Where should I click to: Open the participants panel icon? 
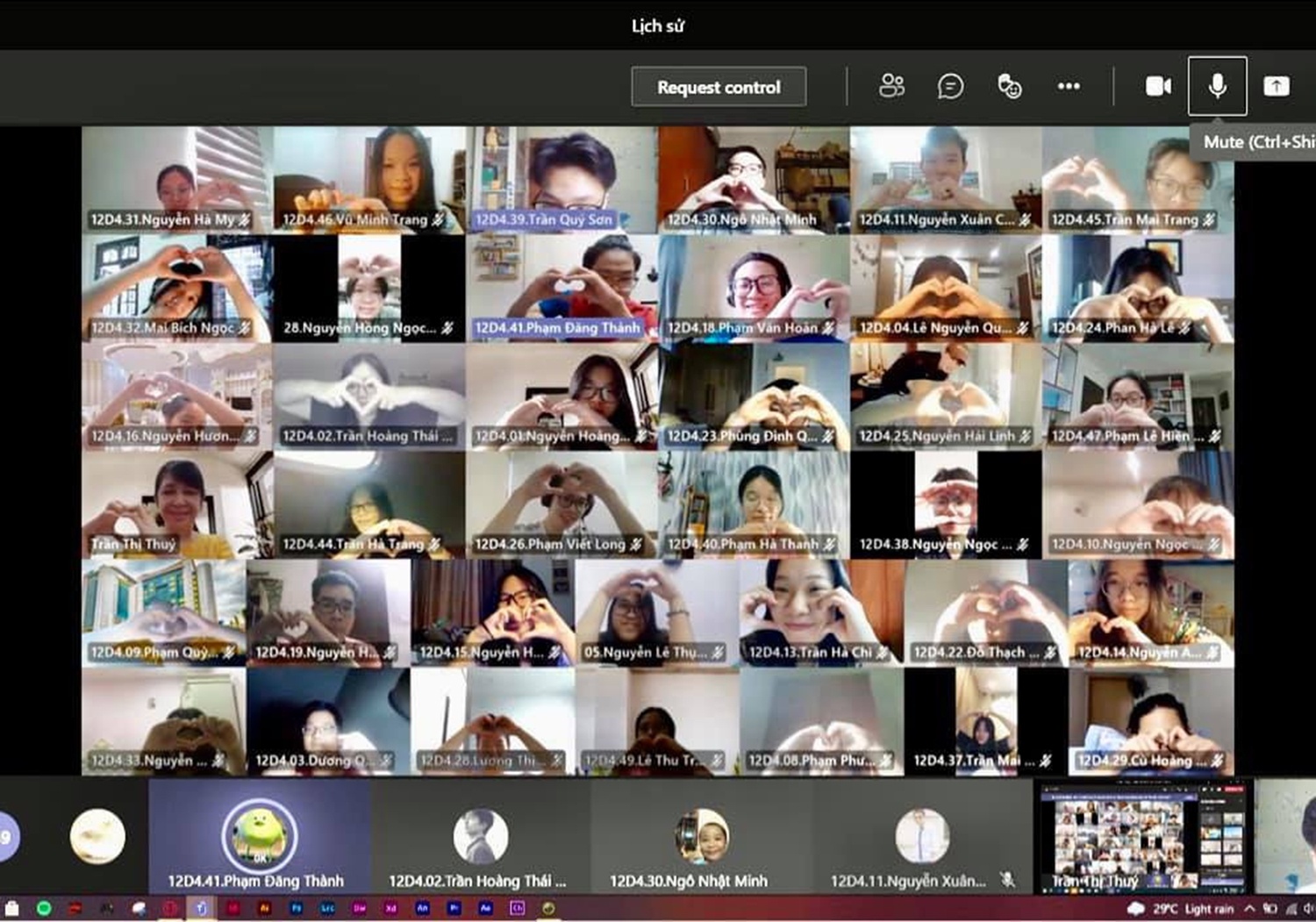pyautogui.click(x=891, y=86)
